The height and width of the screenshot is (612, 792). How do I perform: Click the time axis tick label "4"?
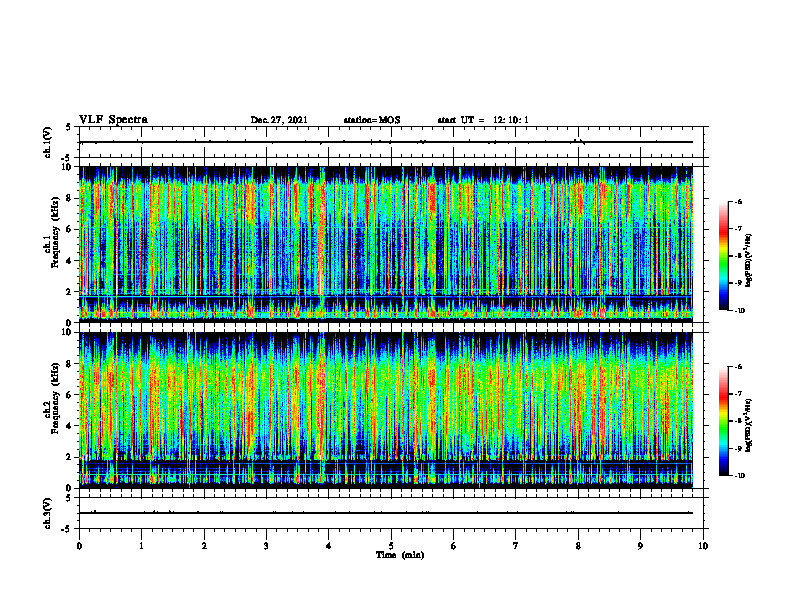pyautogui.click(x=329, y=546)
